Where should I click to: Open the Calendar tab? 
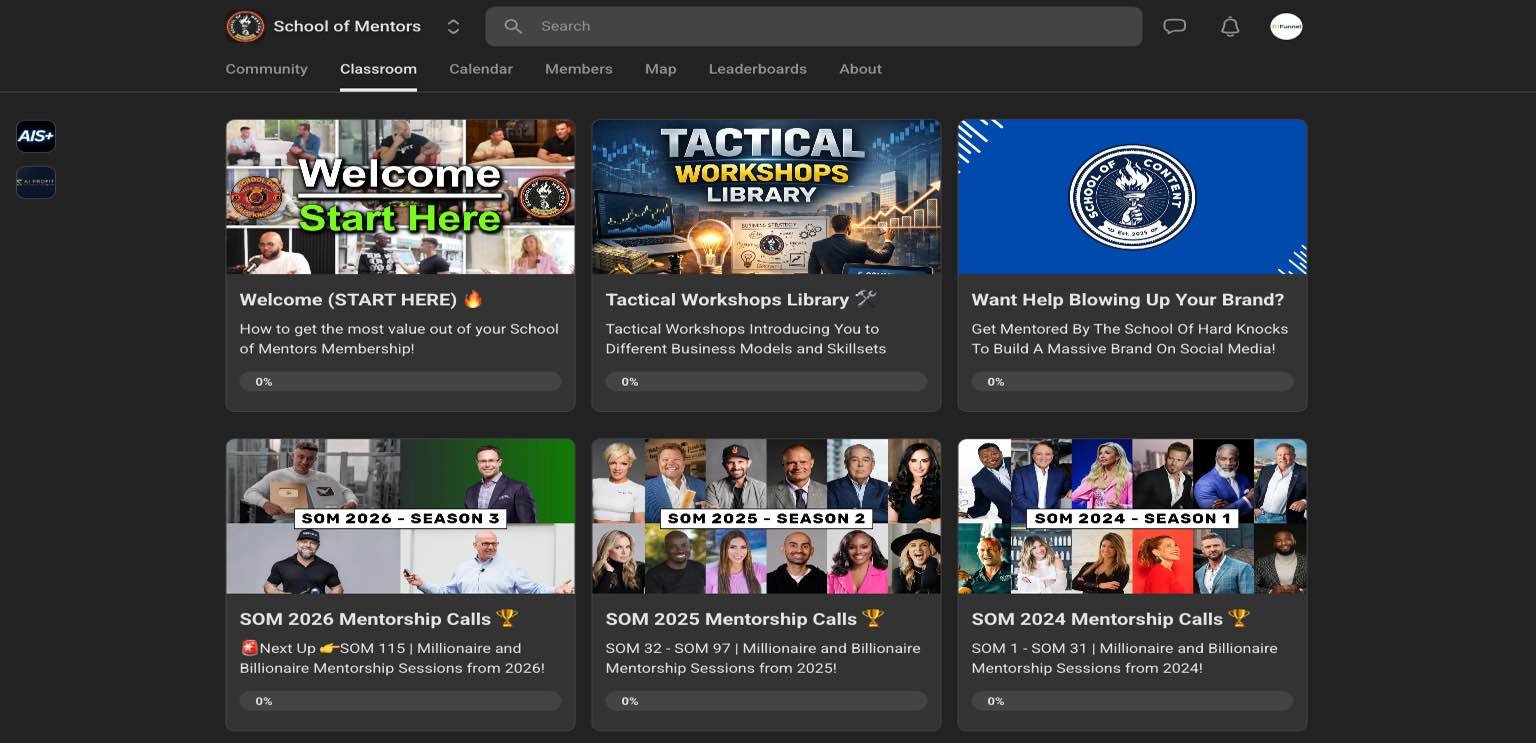click(x=481, y=69)
